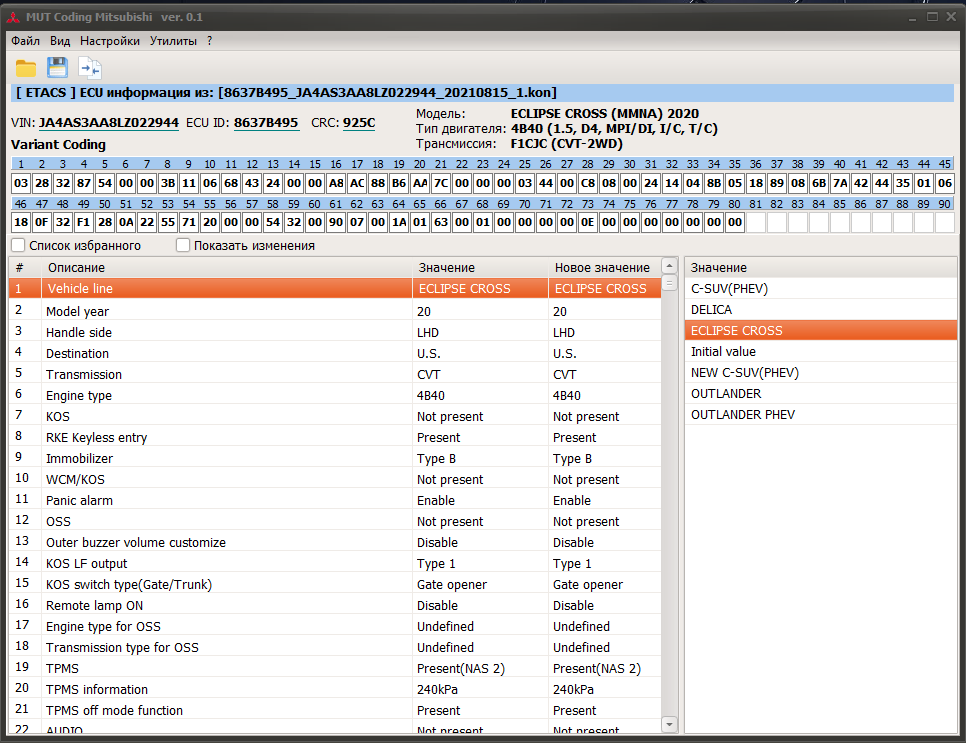Minimize the MUT Coding window
This screenshot has height=743, width=966.
click(911, 16)
